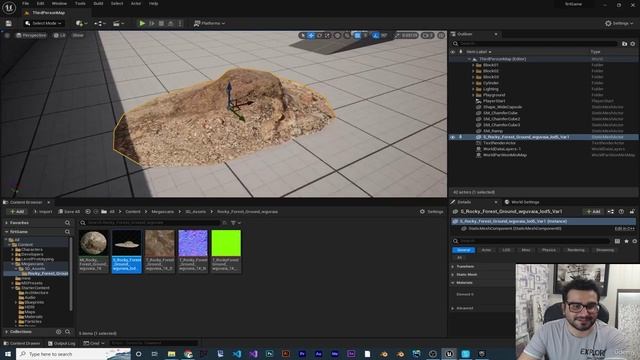Click Save All in the Content Browser
Screen dimensions: 640x360
coord(69,211)
